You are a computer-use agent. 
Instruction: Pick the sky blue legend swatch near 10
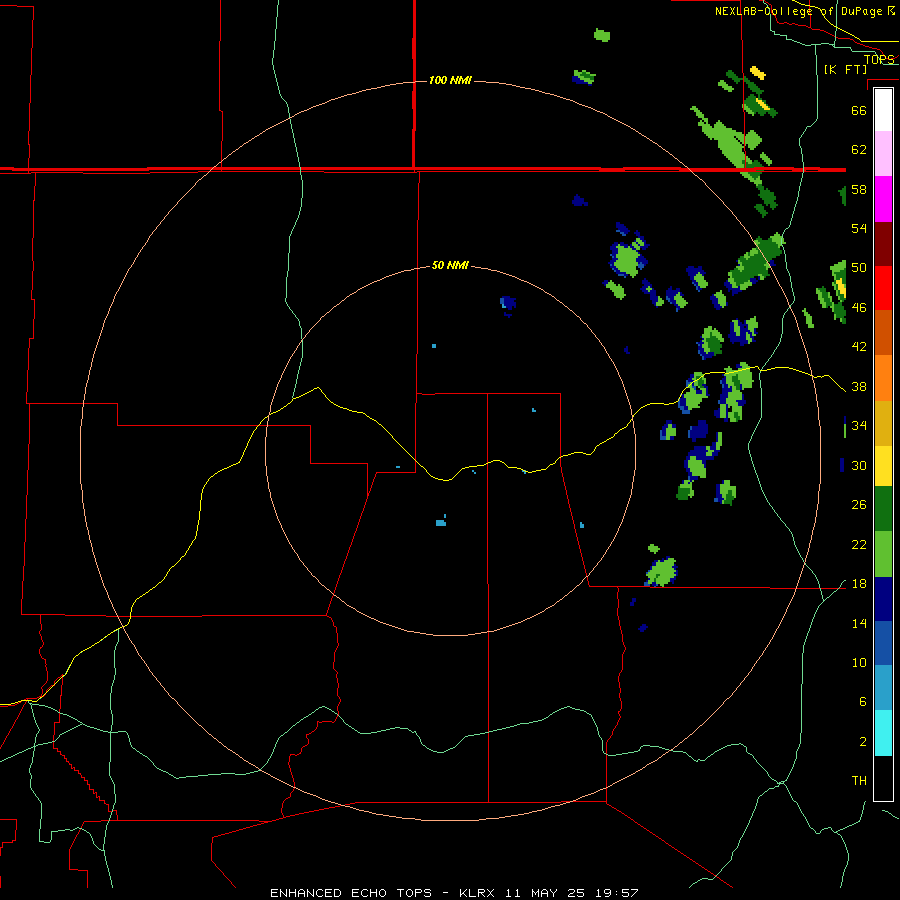pyautogui.click(x=883, y=687)
